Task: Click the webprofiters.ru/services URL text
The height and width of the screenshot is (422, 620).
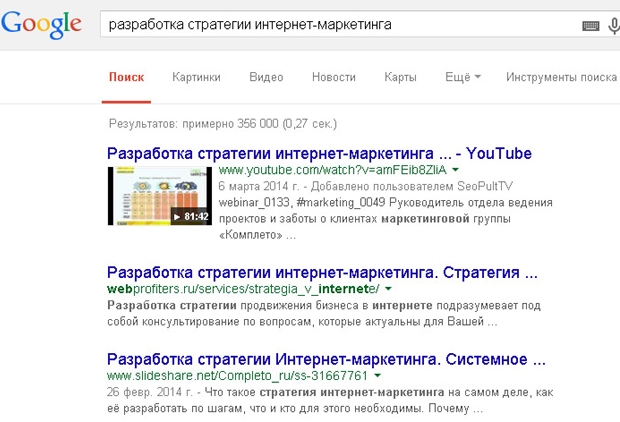Action: pyautogui.click(x=243, y=289)
